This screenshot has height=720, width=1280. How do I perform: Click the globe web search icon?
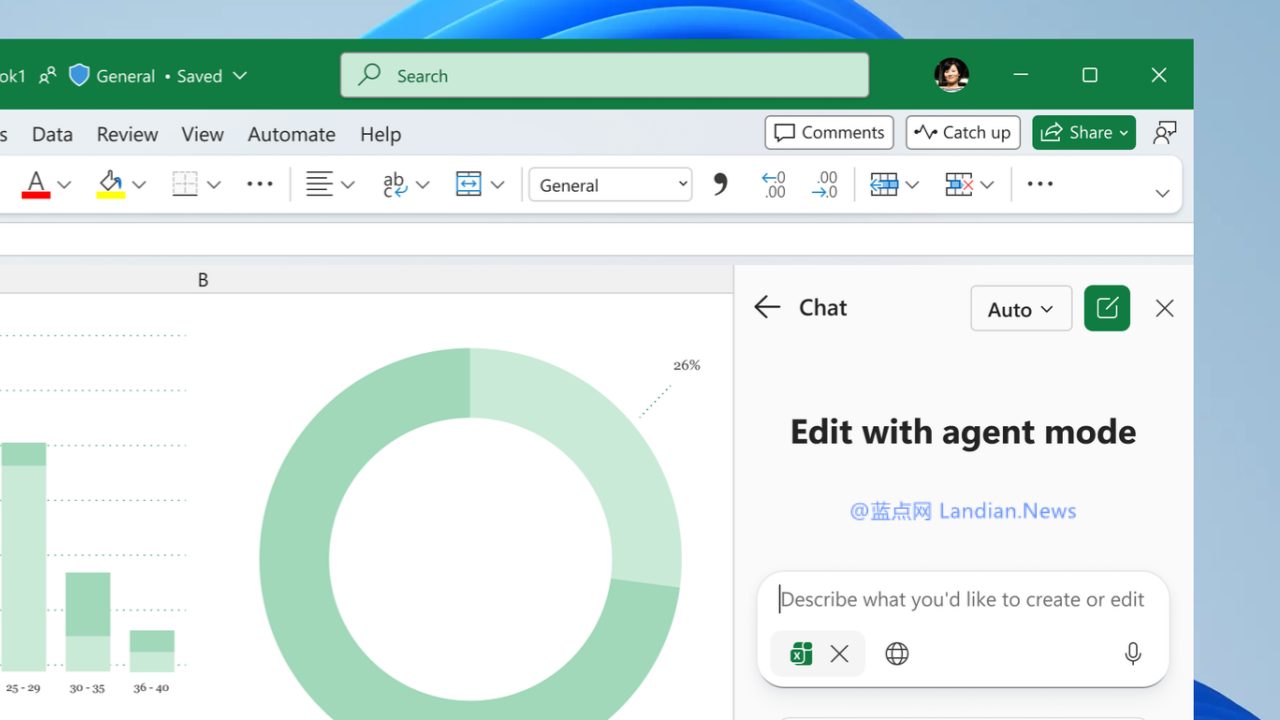(897, 654)
